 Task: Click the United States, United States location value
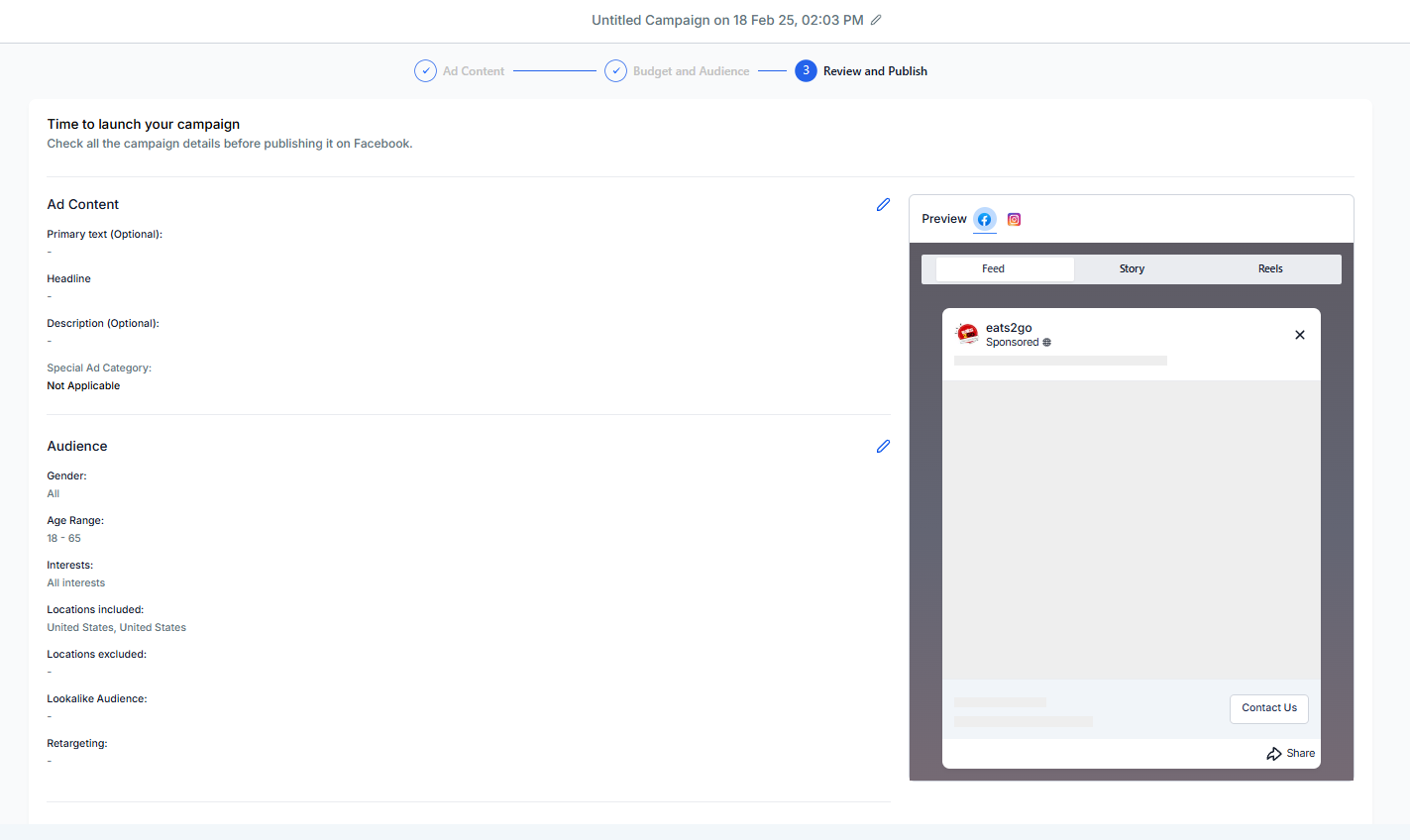[x=117, y=628]
